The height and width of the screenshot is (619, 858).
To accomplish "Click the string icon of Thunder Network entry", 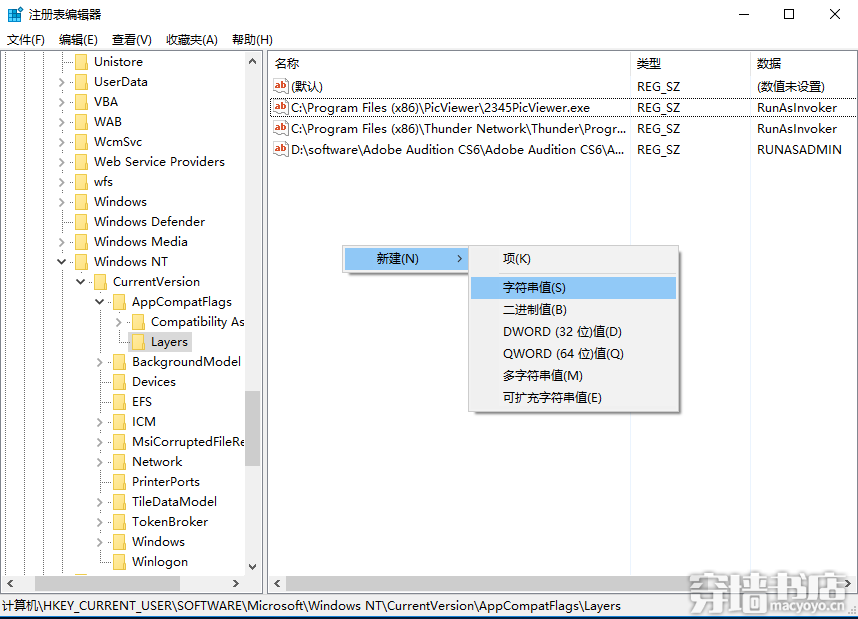I will (x=281, y=128).
